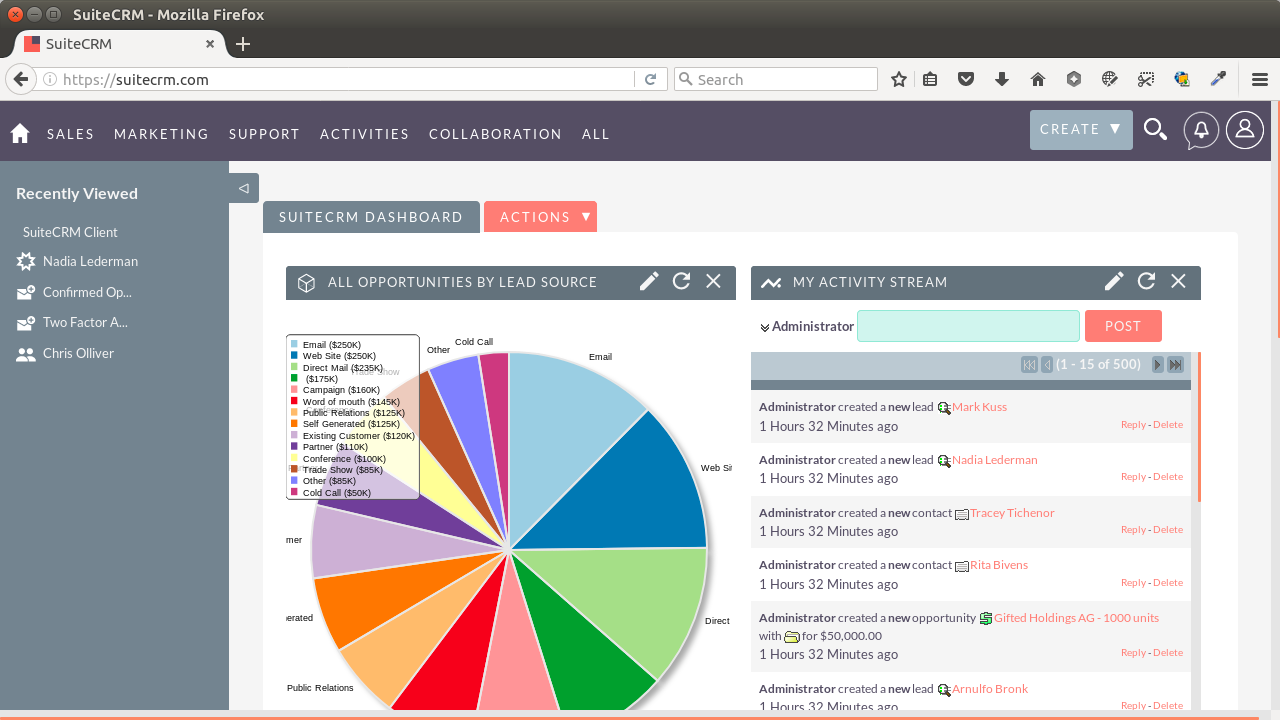Image resolution: width=1280 pixels, height=720 pixels.
Task: Edit the All Opportunities dashlet with the pencil icon
Action: point(649,281)
